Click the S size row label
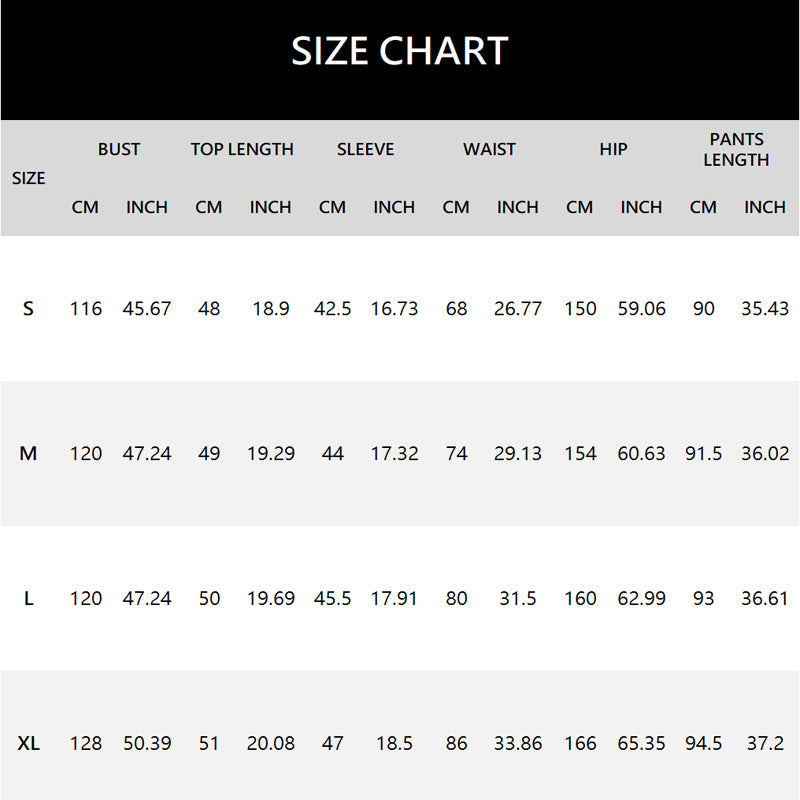 (28, 309)
